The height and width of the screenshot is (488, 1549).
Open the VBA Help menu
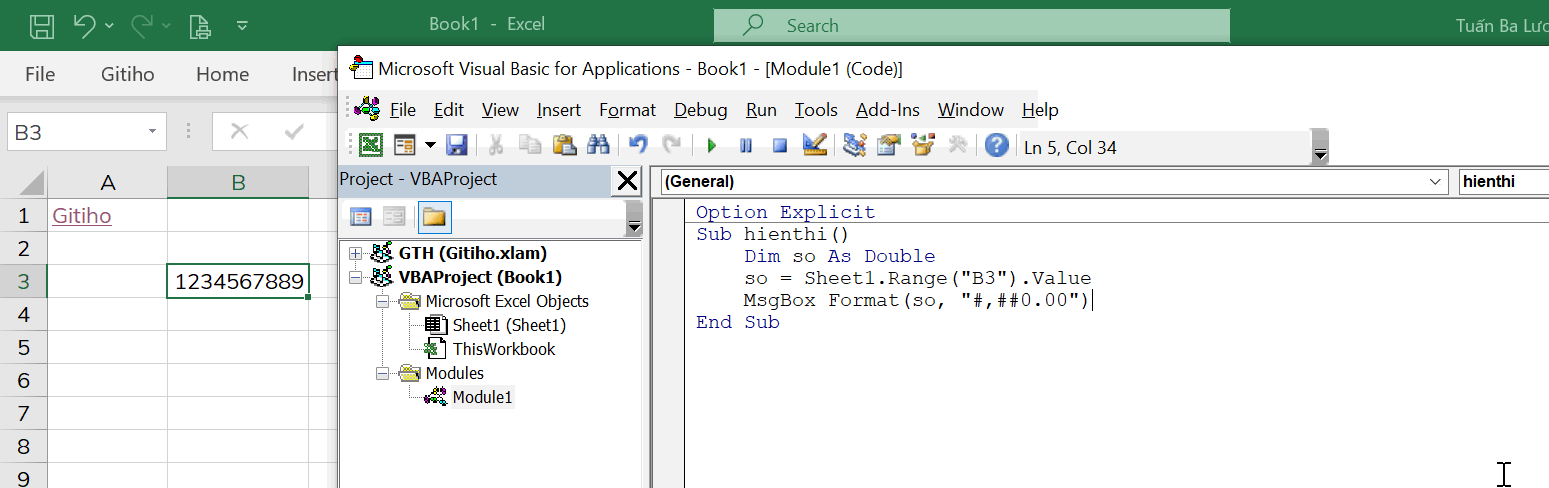pos(1040,110)
